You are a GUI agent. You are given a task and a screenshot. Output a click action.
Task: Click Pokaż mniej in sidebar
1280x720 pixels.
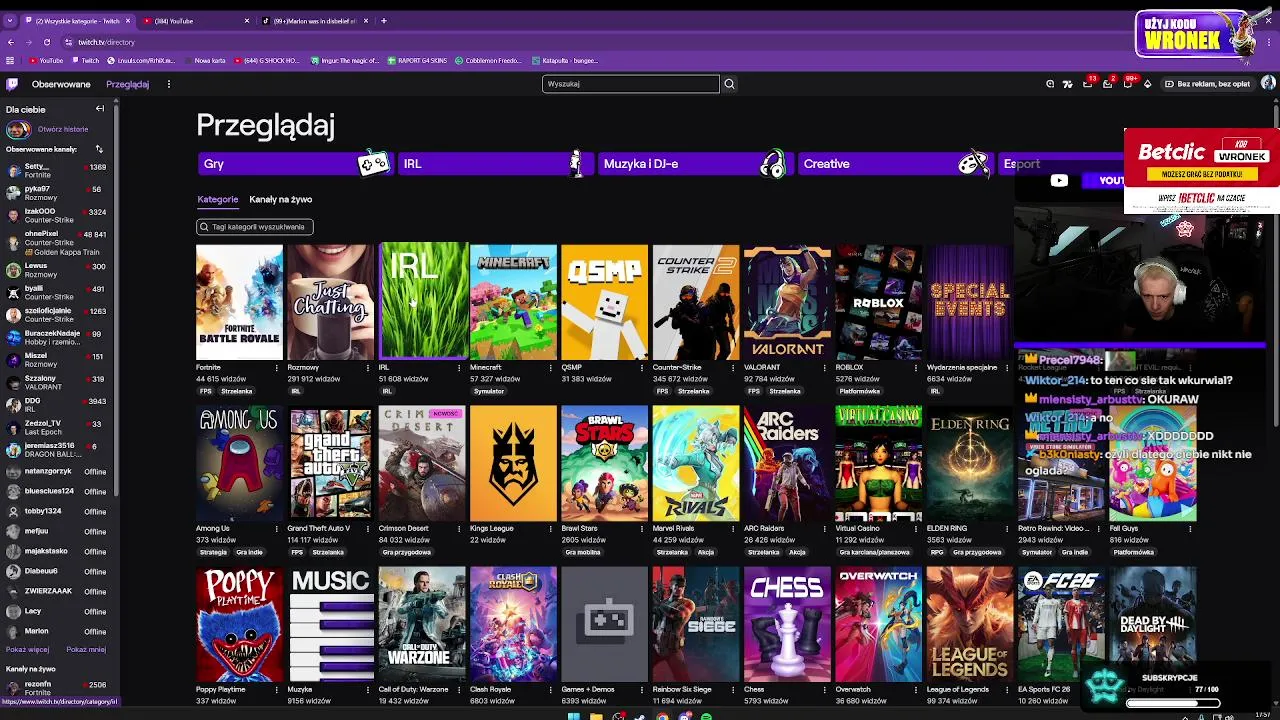pyautogui.click(x=86, y=649)
